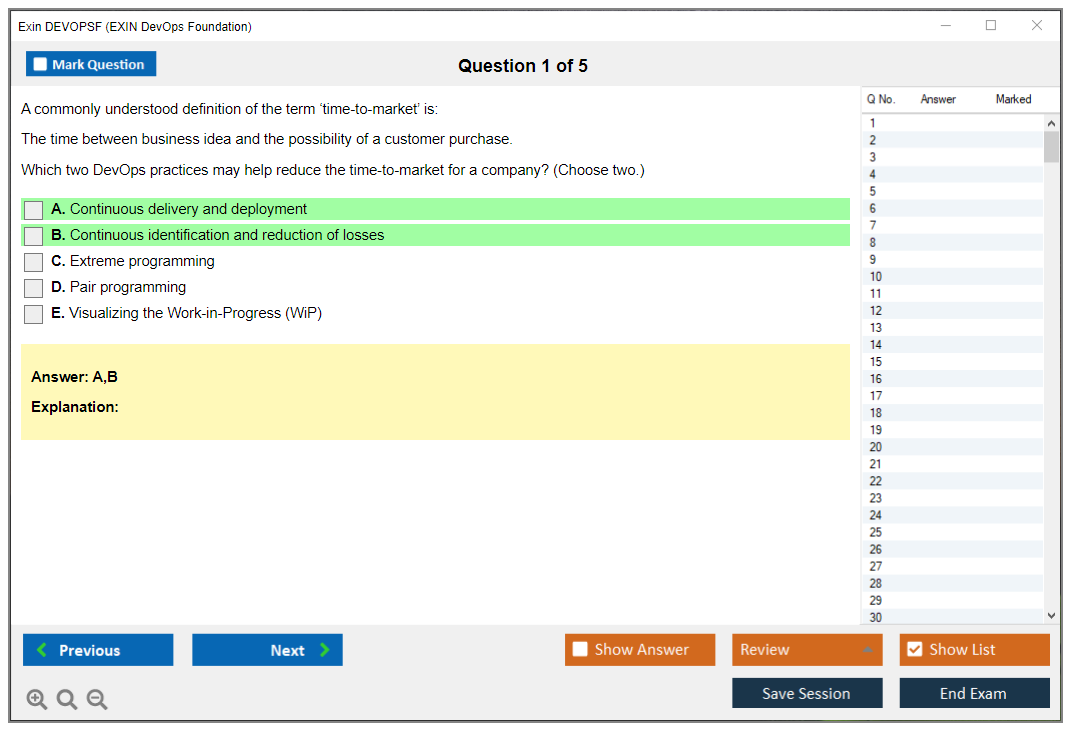Check option C Extreme programming
The width and height of the screenshot is (1075, 735).
[x=34, y=262]
